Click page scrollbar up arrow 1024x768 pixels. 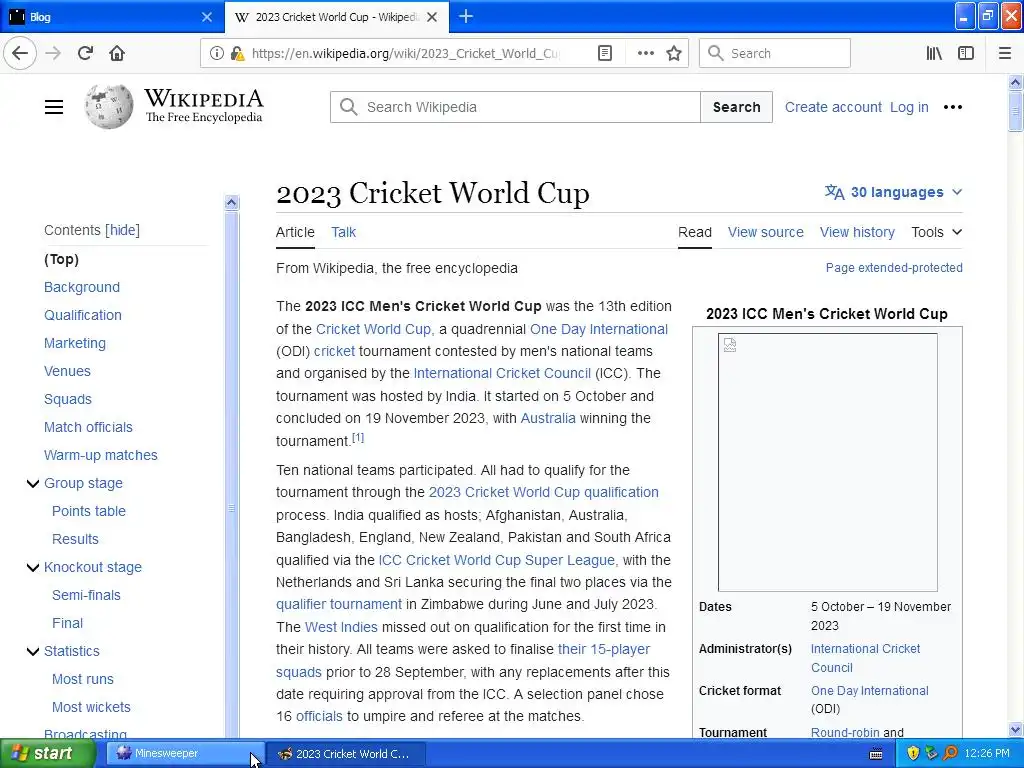pyautogui.click(x=1015, y=82)
